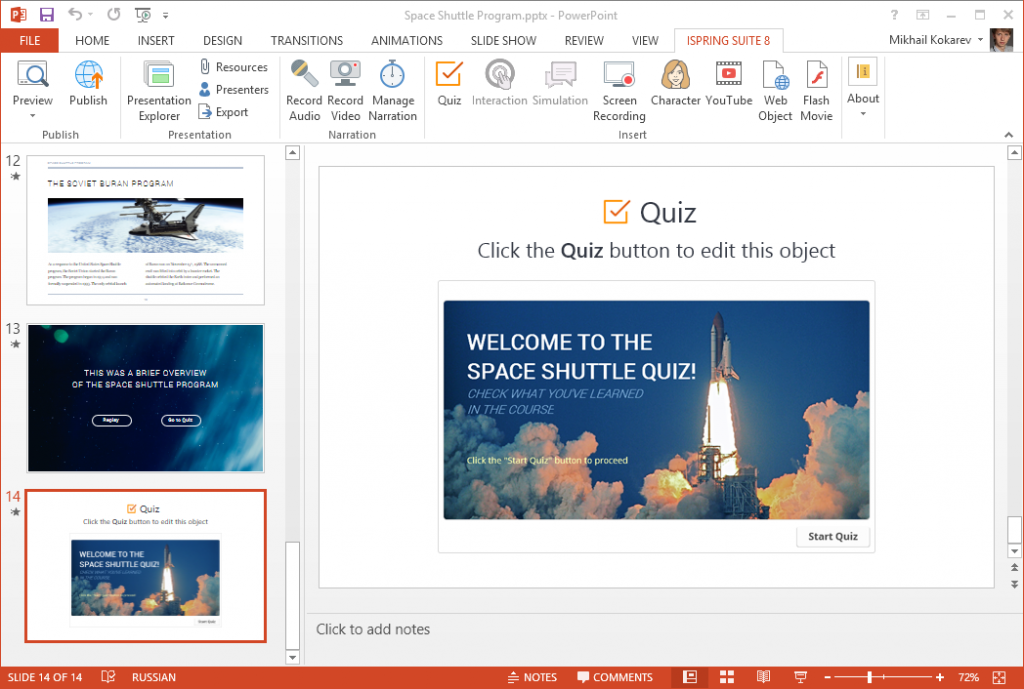1024x689 pixels.
Task: Save the presentation from Quick Access Toolbar
Action: click(x=46, y=14)
